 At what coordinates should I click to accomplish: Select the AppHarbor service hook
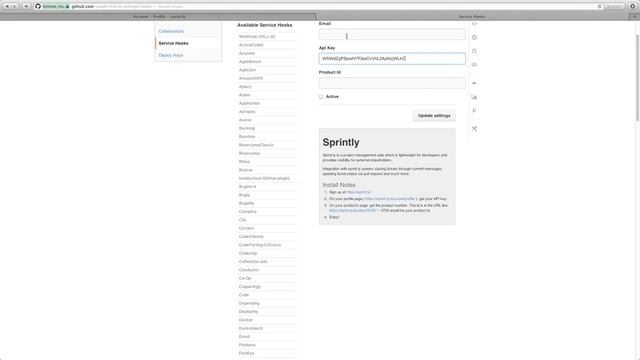(249, 104)
